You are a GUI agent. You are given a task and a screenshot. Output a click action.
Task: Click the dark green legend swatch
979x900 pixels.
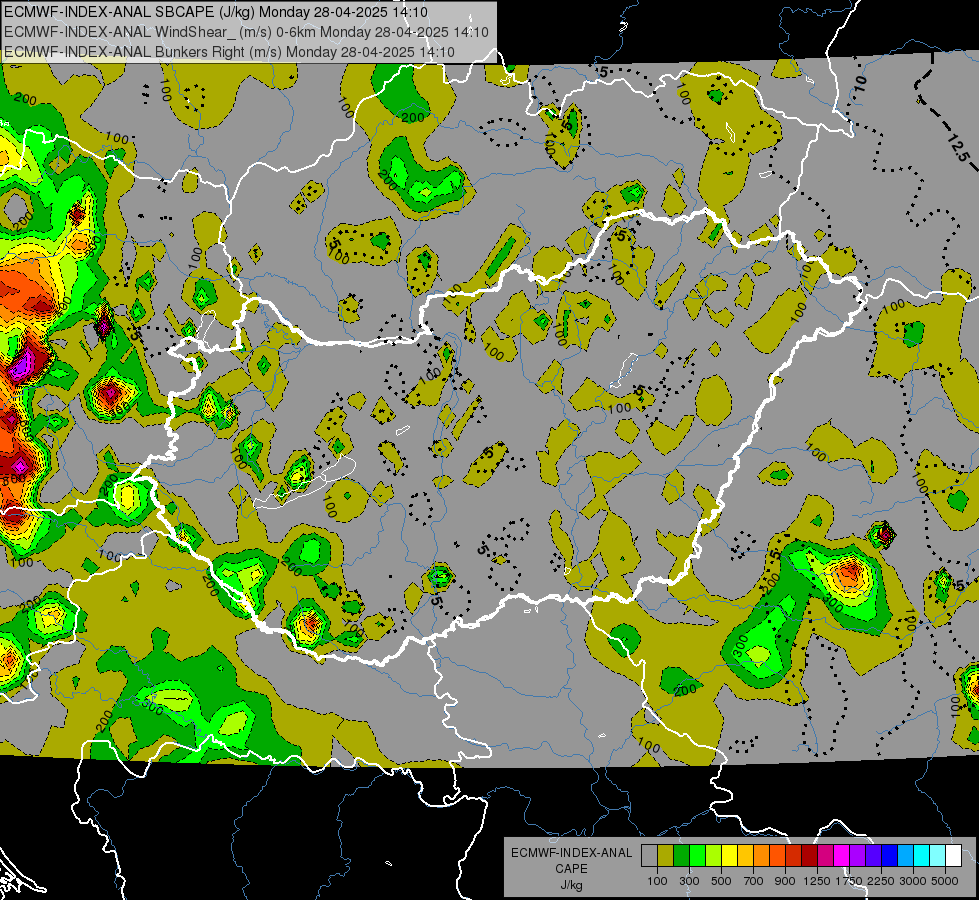pyautogui.click(x=681, y=856)
